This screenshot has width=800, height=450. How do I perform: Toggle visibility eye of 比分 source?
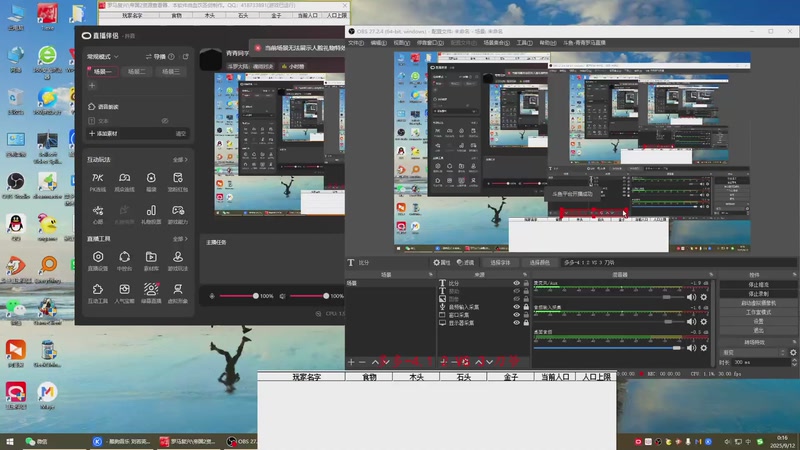tap(516, 283)
